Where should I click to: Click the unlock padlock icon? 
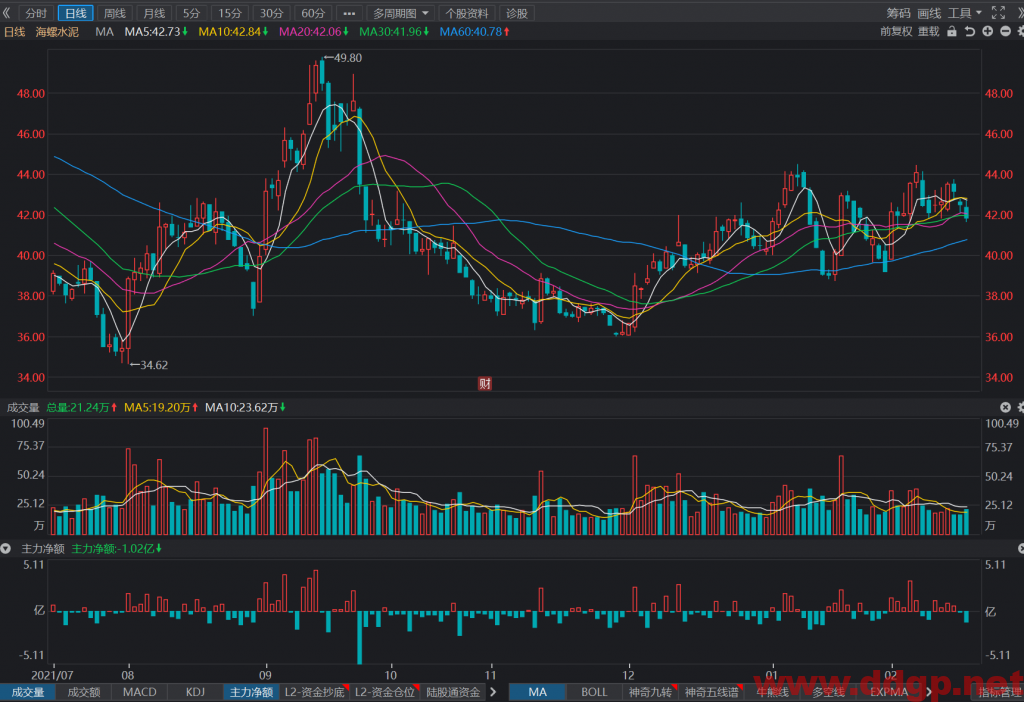pyautogui.click(x=952, y=31)
